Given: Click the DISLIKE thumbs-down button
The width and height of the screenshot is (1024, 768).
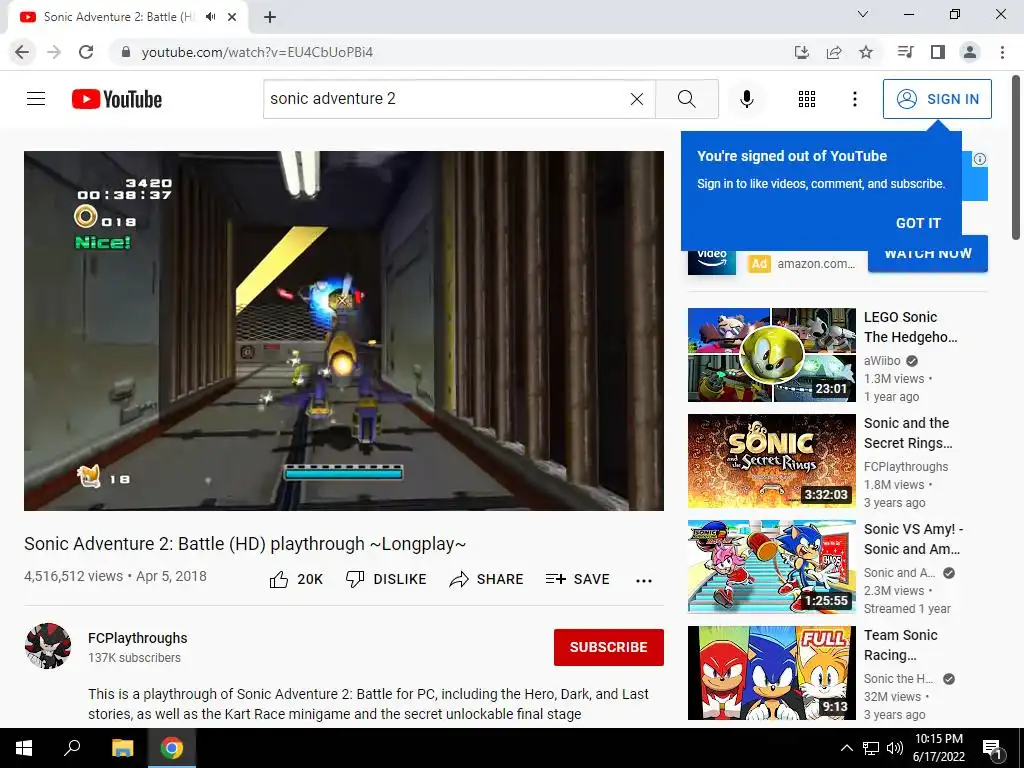Looking at the screenshot, I should click(x=386, y=579).
